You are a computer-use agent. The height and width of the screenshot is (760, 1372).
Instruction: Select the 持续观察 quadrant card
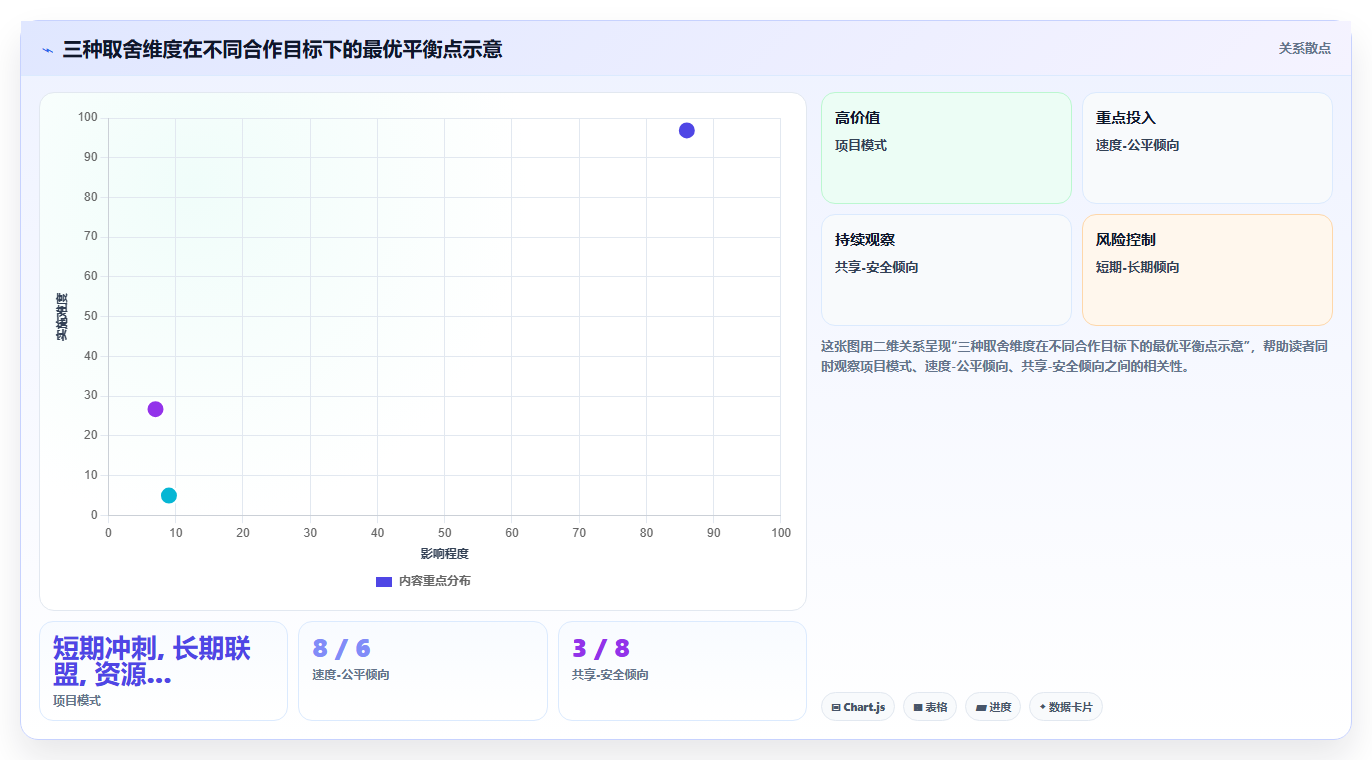point(946,270)
